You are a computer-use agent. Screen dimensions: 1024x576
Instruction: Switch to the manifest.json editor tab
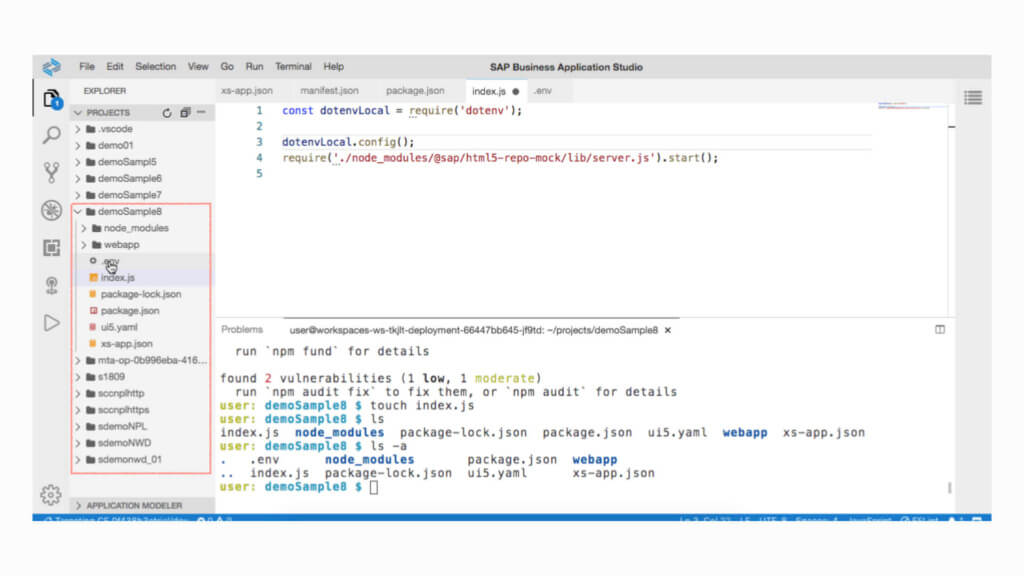[329, 91]
